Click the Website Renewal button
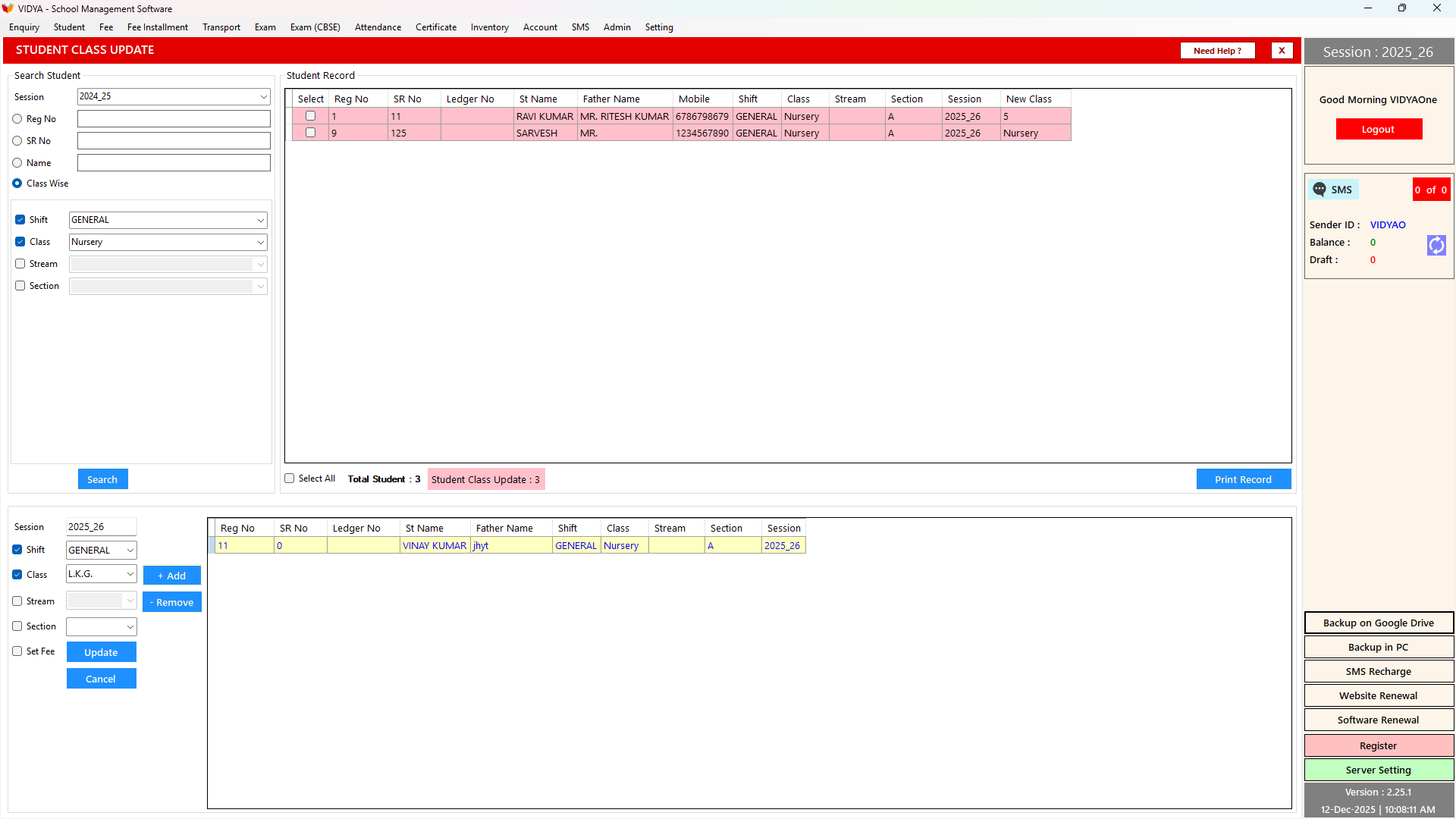This screenshot has height=819, width=1456. click(x=1379, y=695)
